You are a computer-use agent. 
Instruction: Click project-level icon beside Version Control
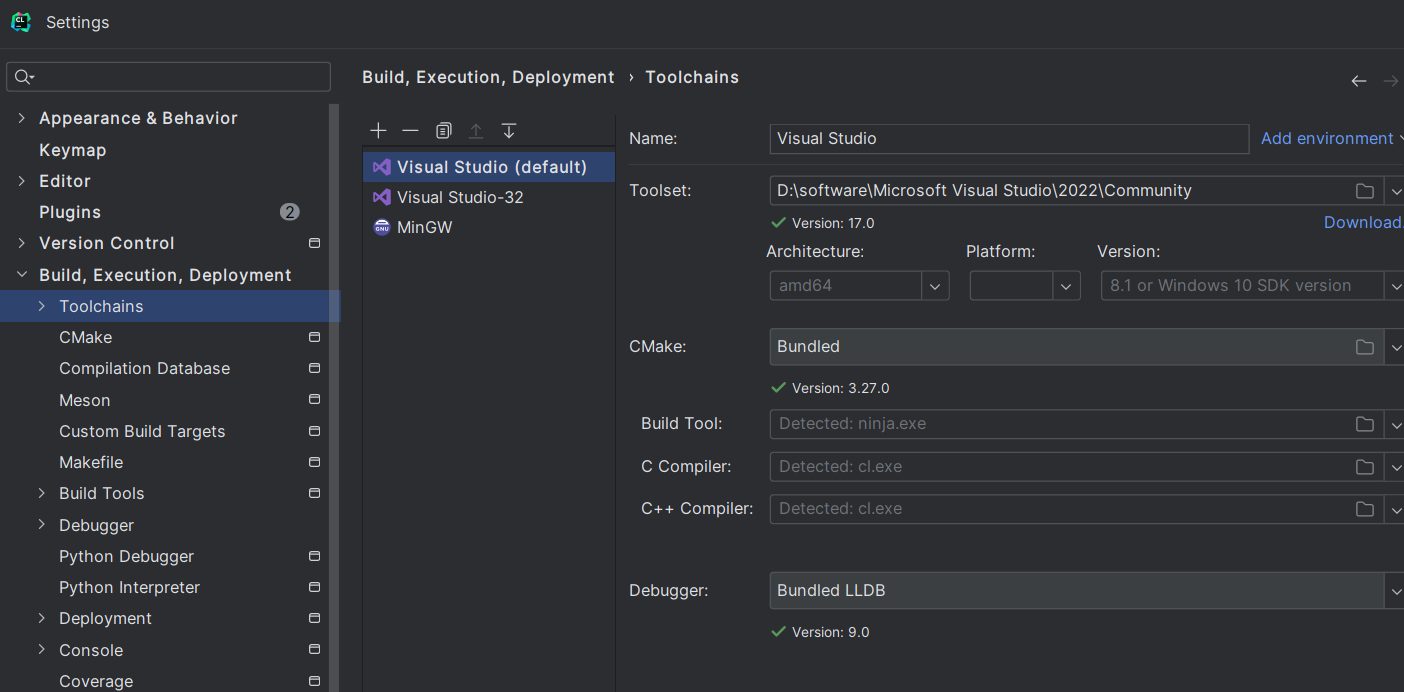[314, 243]
